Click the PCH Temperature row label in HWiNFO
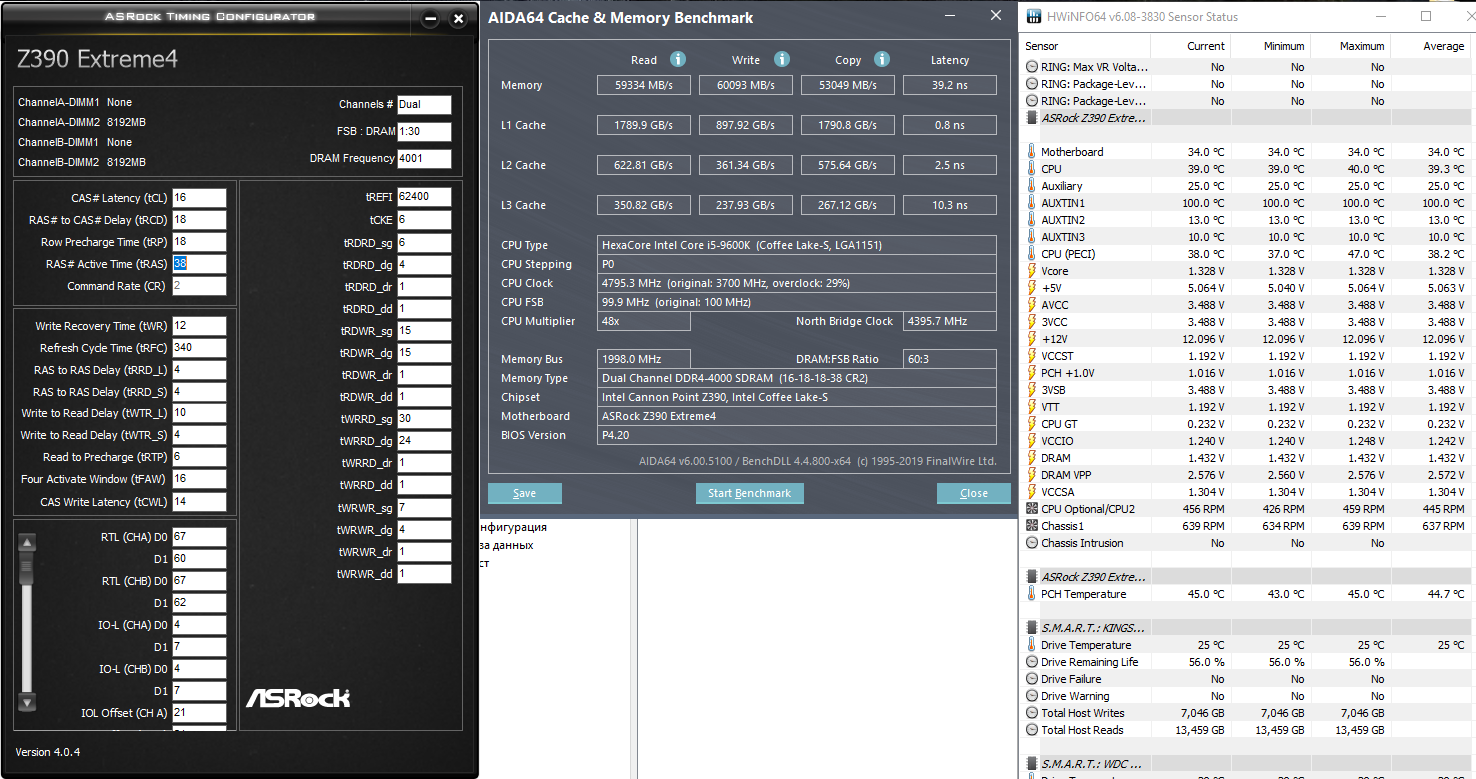Viewport: 1476px width, 779px height. 1083,594
